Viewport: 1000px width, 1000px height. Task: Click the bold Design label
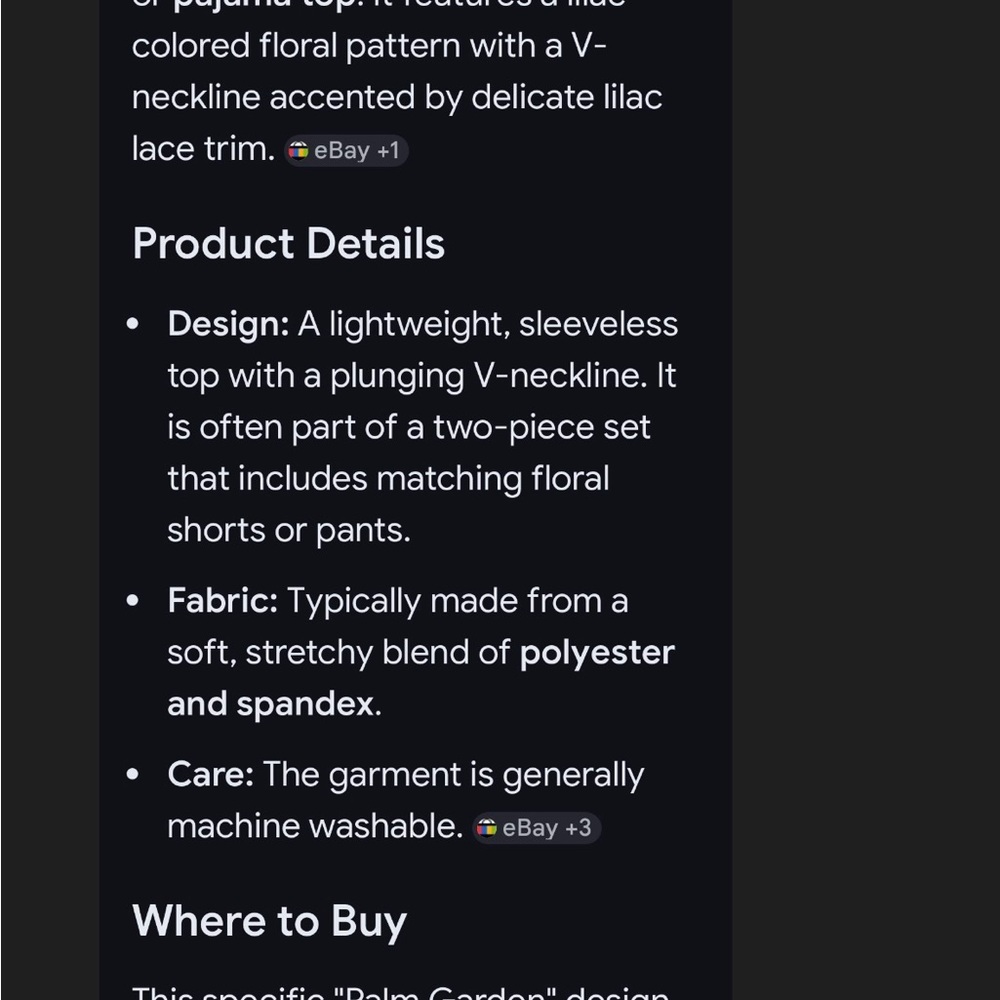click(228, 324)
